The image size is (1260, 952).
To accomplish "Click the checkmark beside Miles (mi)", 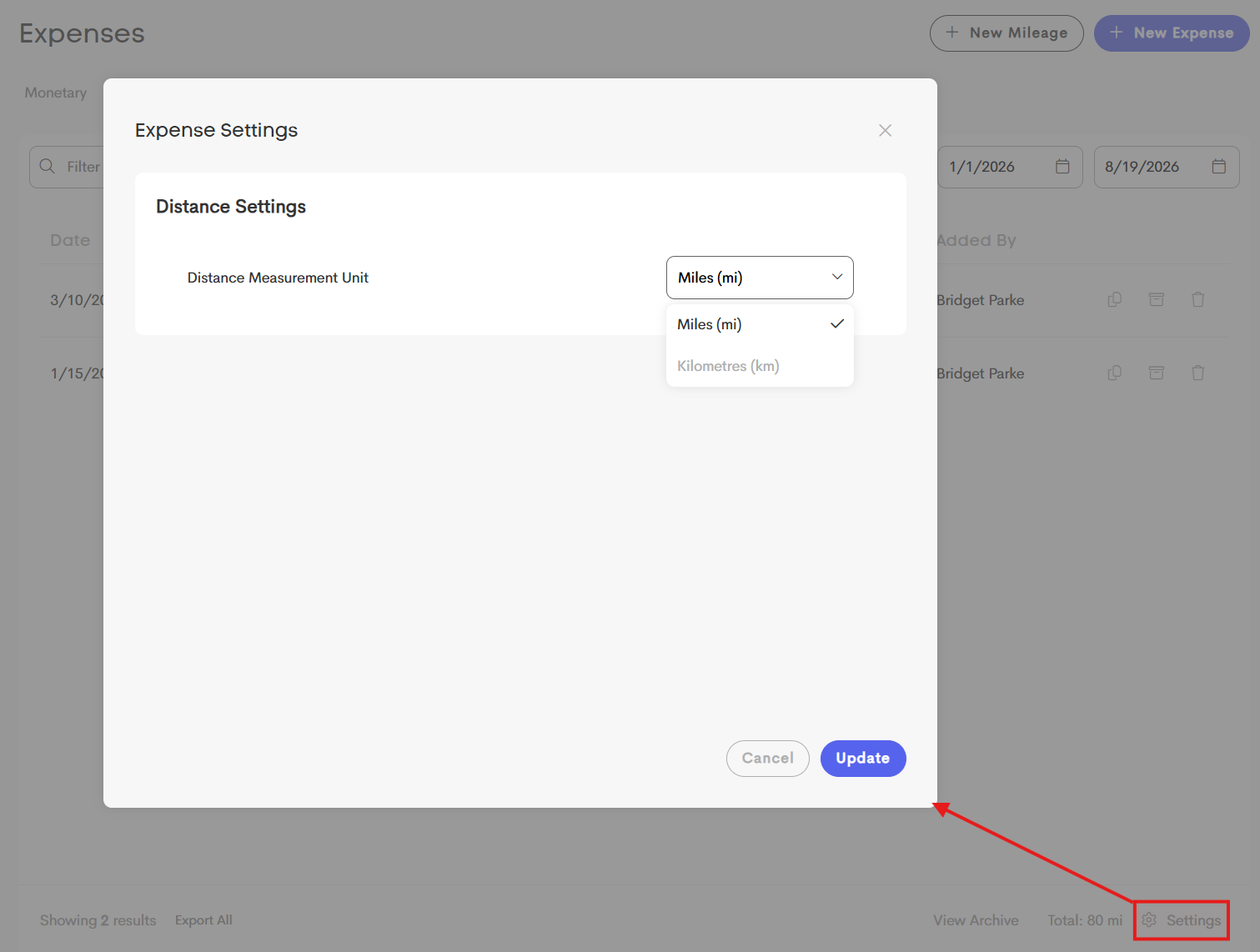I will point(837,323).
